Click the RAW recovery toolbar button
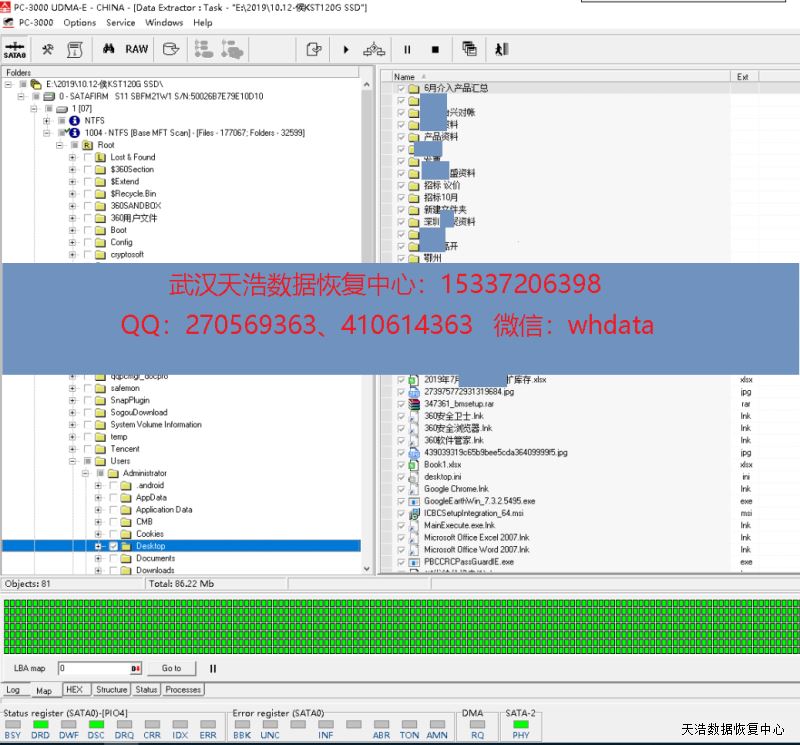 (136, 49)
